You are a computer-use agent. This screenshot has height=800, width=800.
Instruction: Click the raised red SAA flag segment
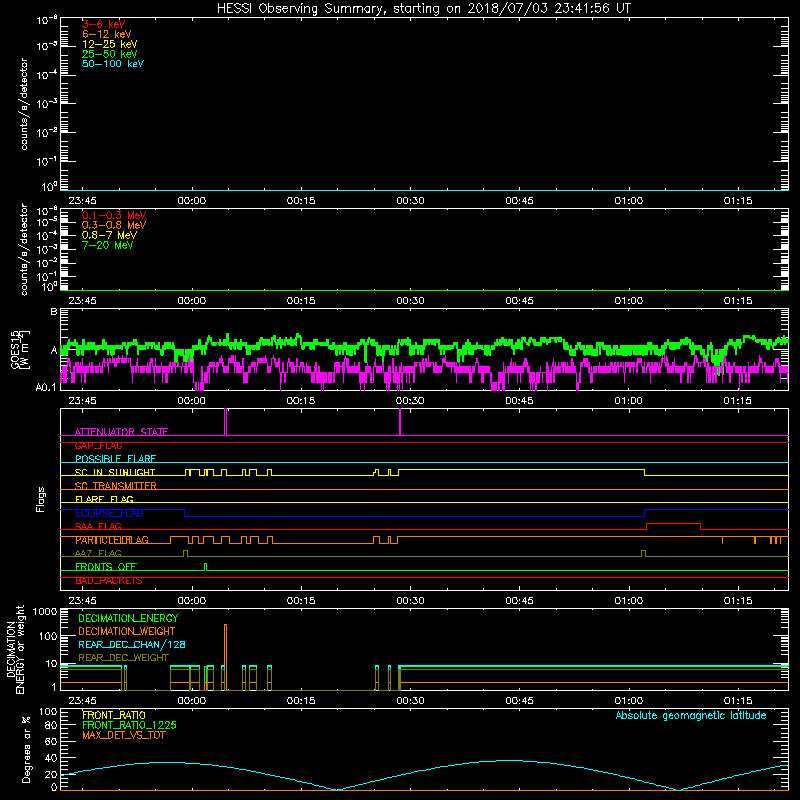(x=673, y=524)
